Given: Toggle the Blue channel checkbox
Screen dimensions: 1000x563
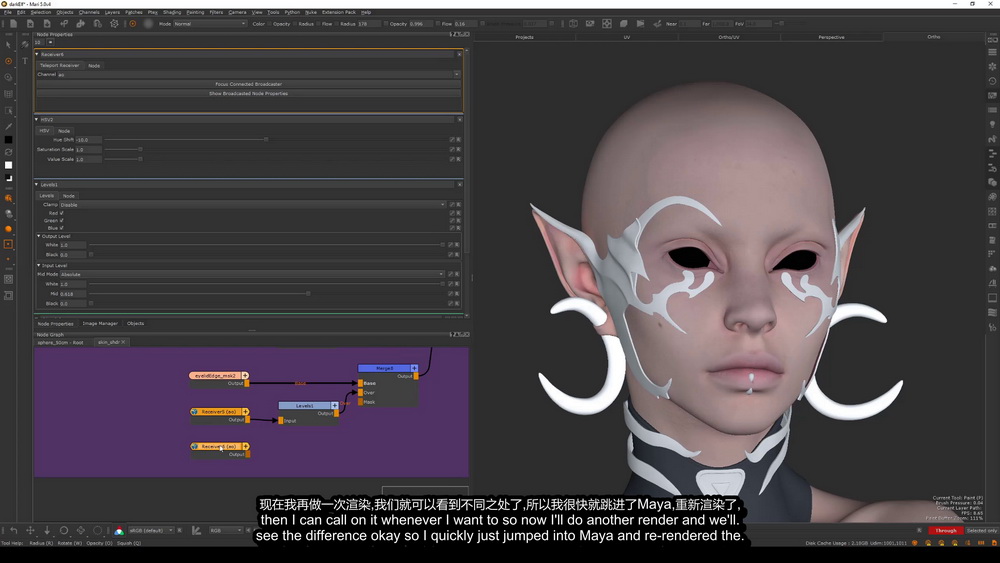Looking at the screenshot, I should point(61,228).
